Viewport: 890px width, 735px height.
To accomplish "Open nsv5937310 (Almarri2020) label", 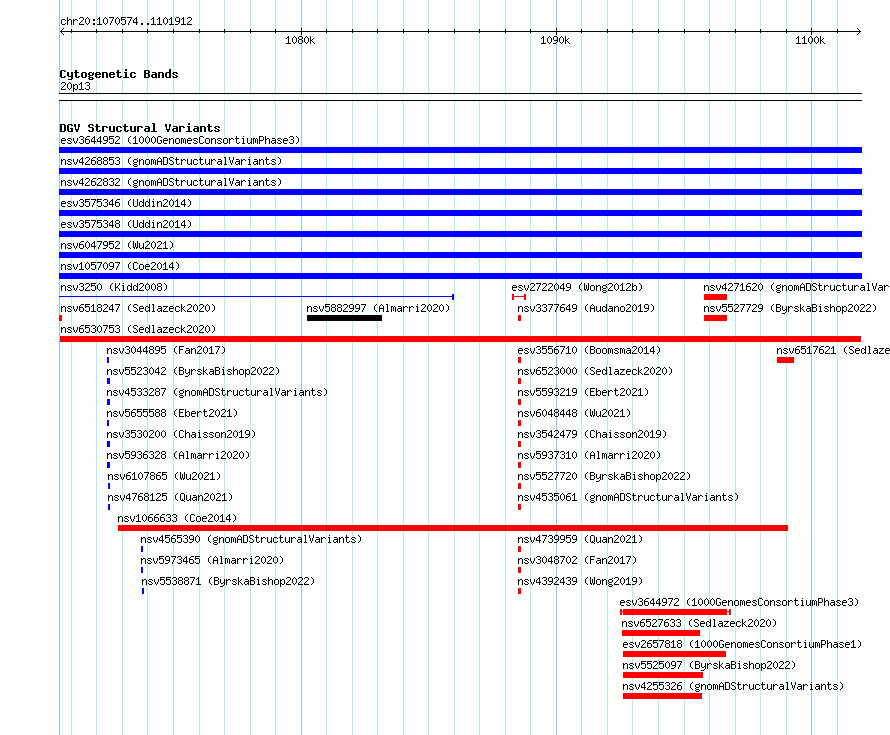I will [x=589, y=455].
